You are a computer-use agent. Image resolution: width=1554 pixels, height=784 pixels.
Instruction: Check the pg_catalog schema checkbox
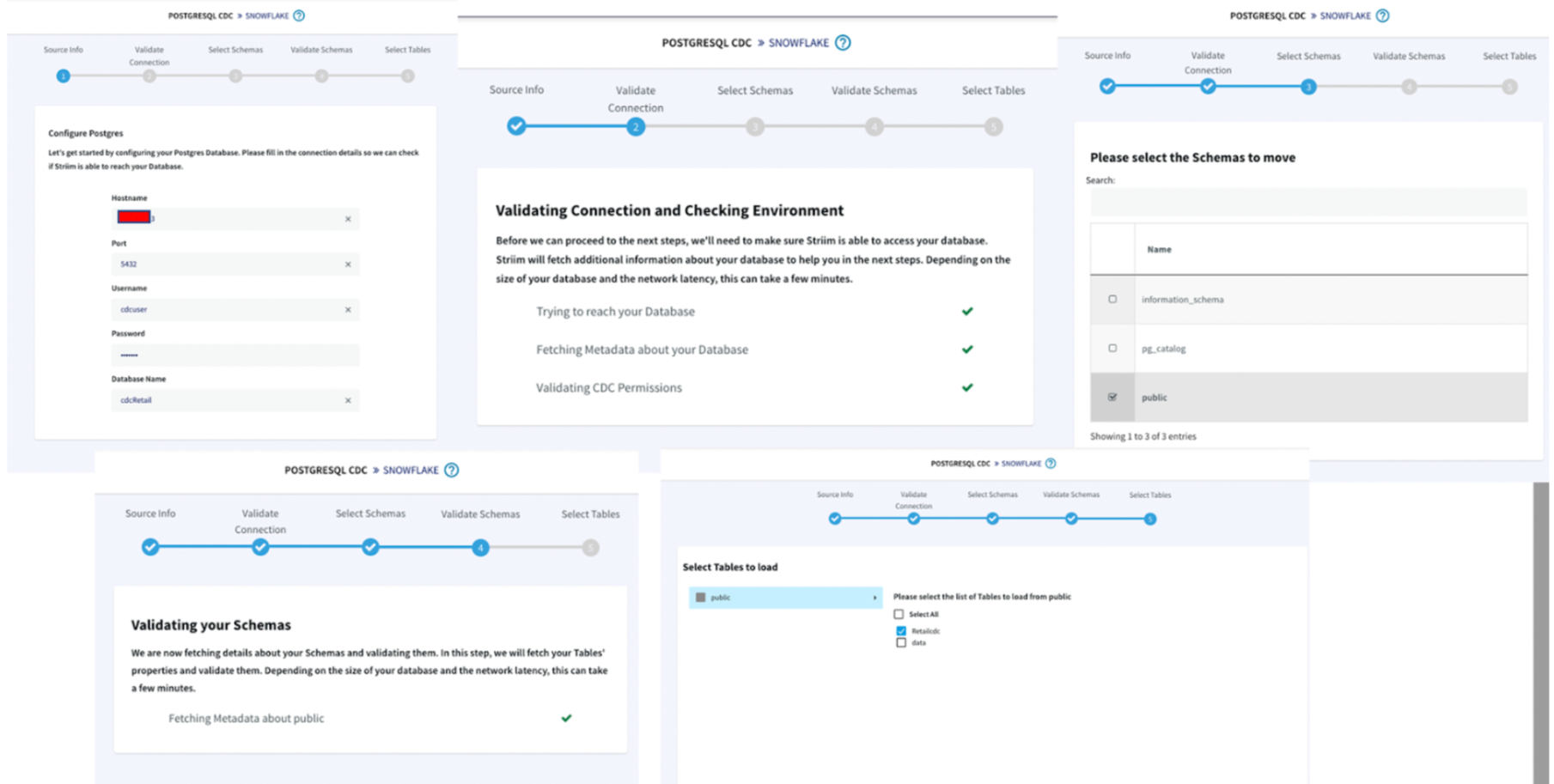1112,349
